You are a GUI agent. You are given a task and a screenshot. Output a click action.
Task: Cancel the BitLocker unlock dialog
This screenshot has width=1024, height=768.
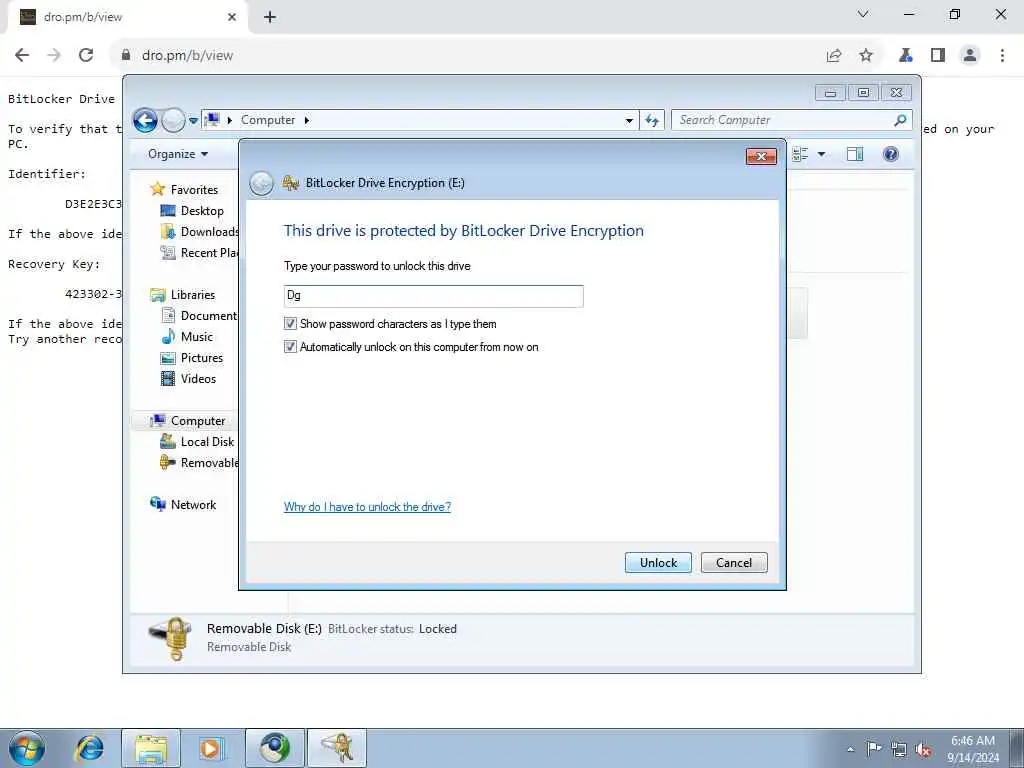733,562
